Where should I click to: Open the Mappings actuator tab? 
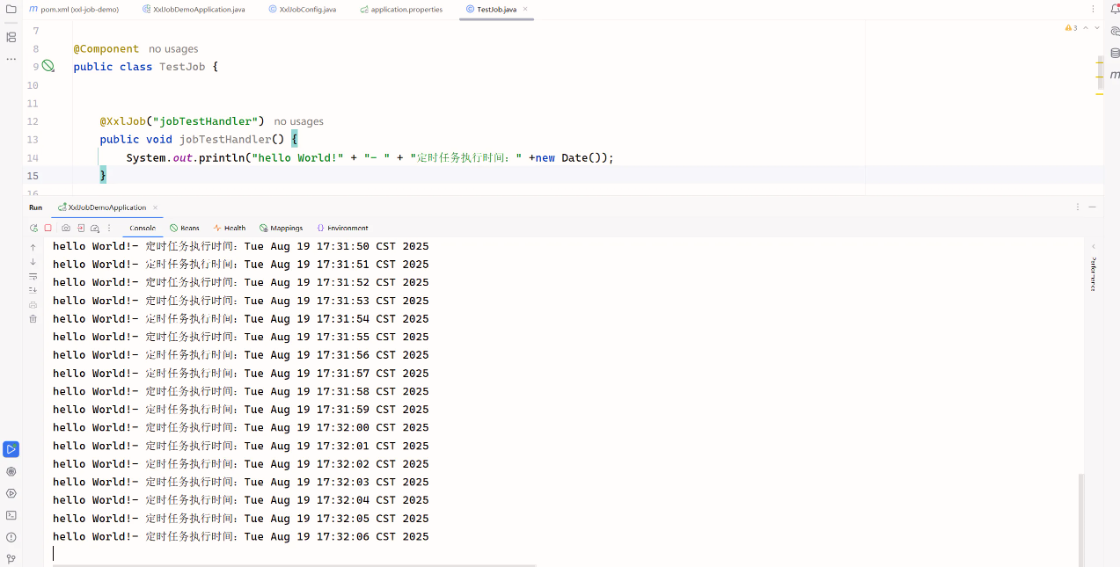pos(281,228)
